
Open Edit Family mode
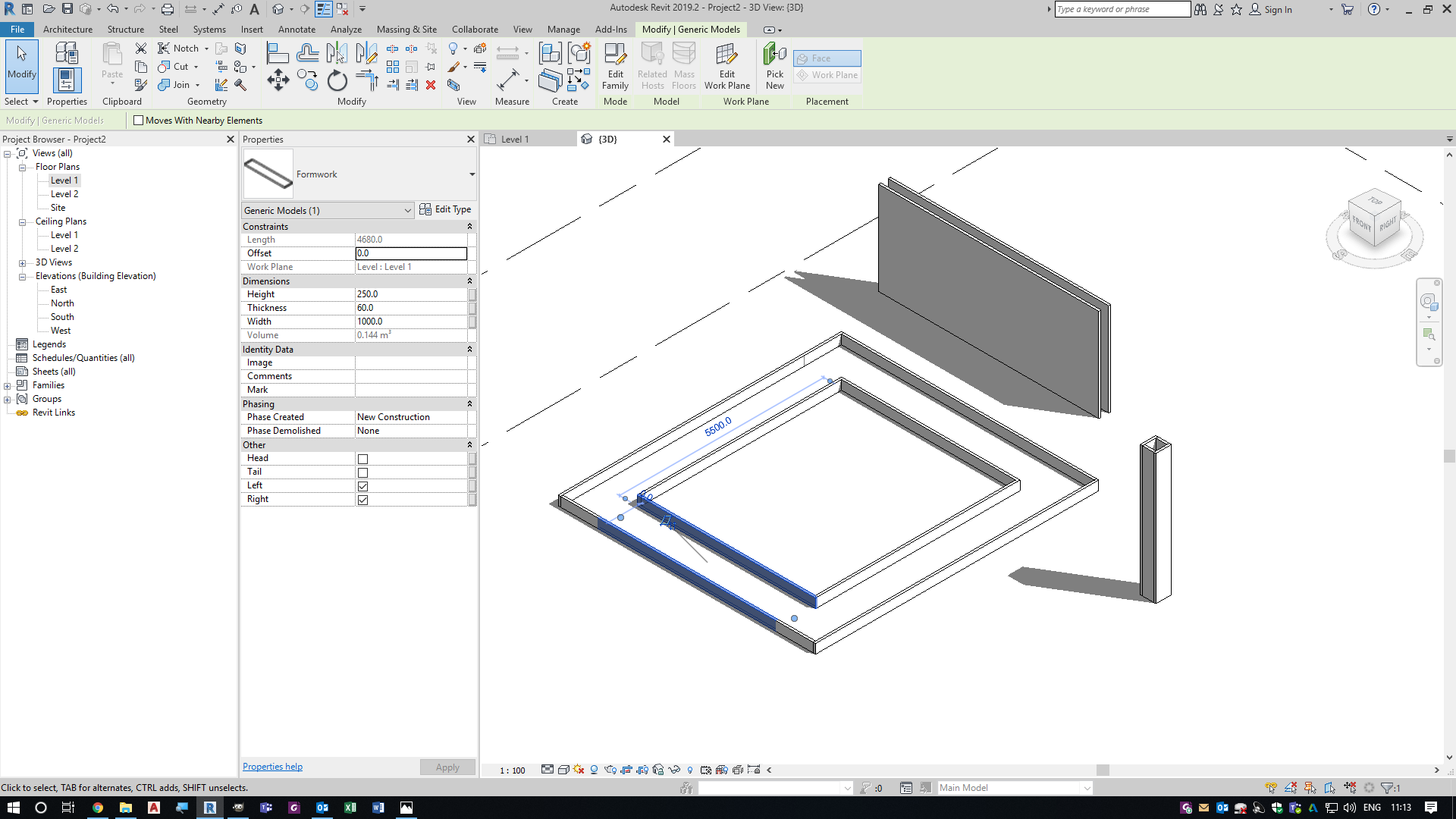[x=615, y=67]
